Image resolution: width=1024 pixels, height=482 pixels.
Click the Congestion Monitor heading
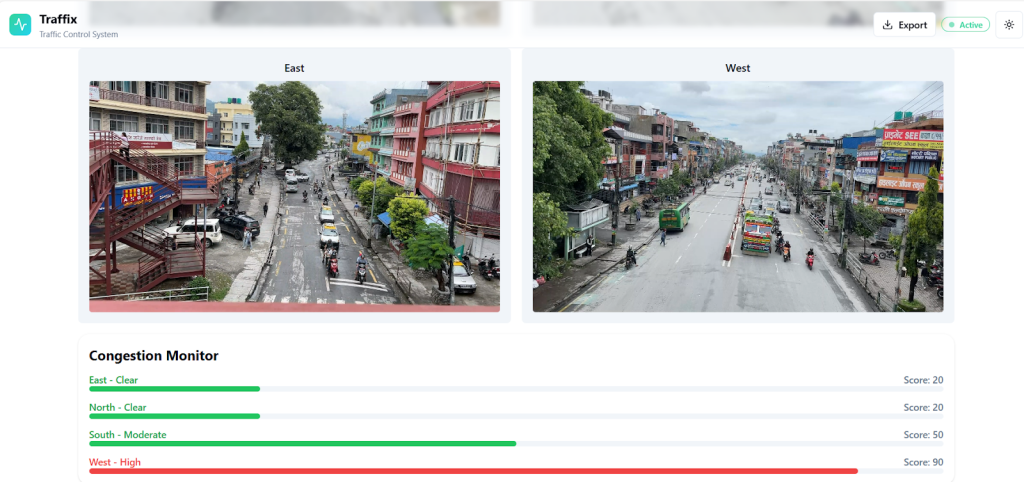[x=153, y=356]
